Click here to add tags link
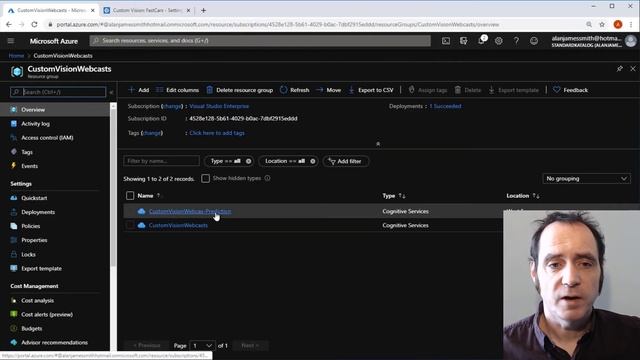This screenshot has width=640, height=360. coord(217,133)
